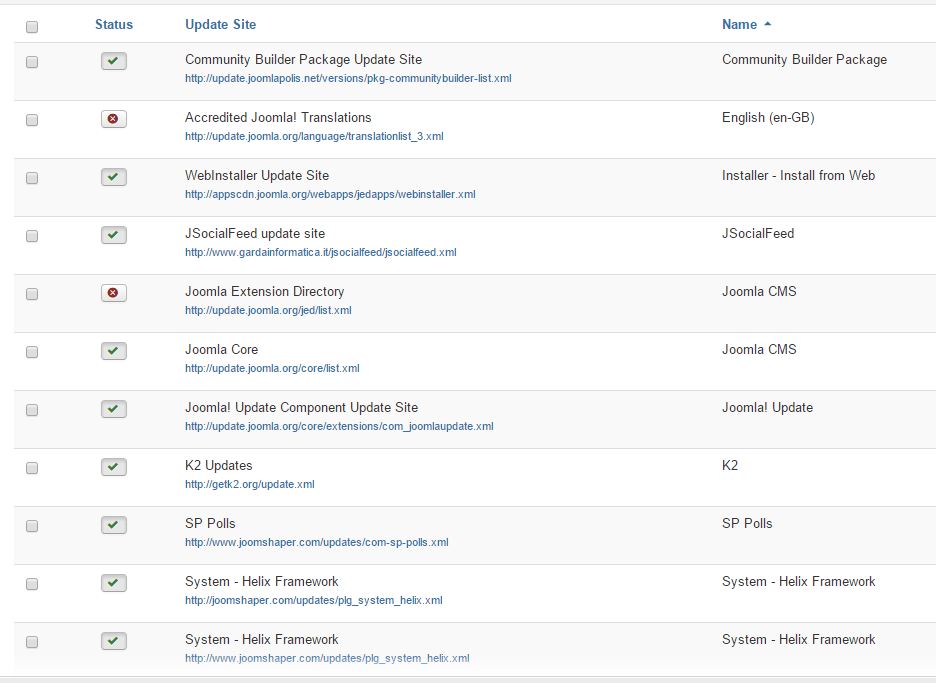Open the com_joomlaupdate.xml link
The image size is (936, 683).
pos(339,426)
